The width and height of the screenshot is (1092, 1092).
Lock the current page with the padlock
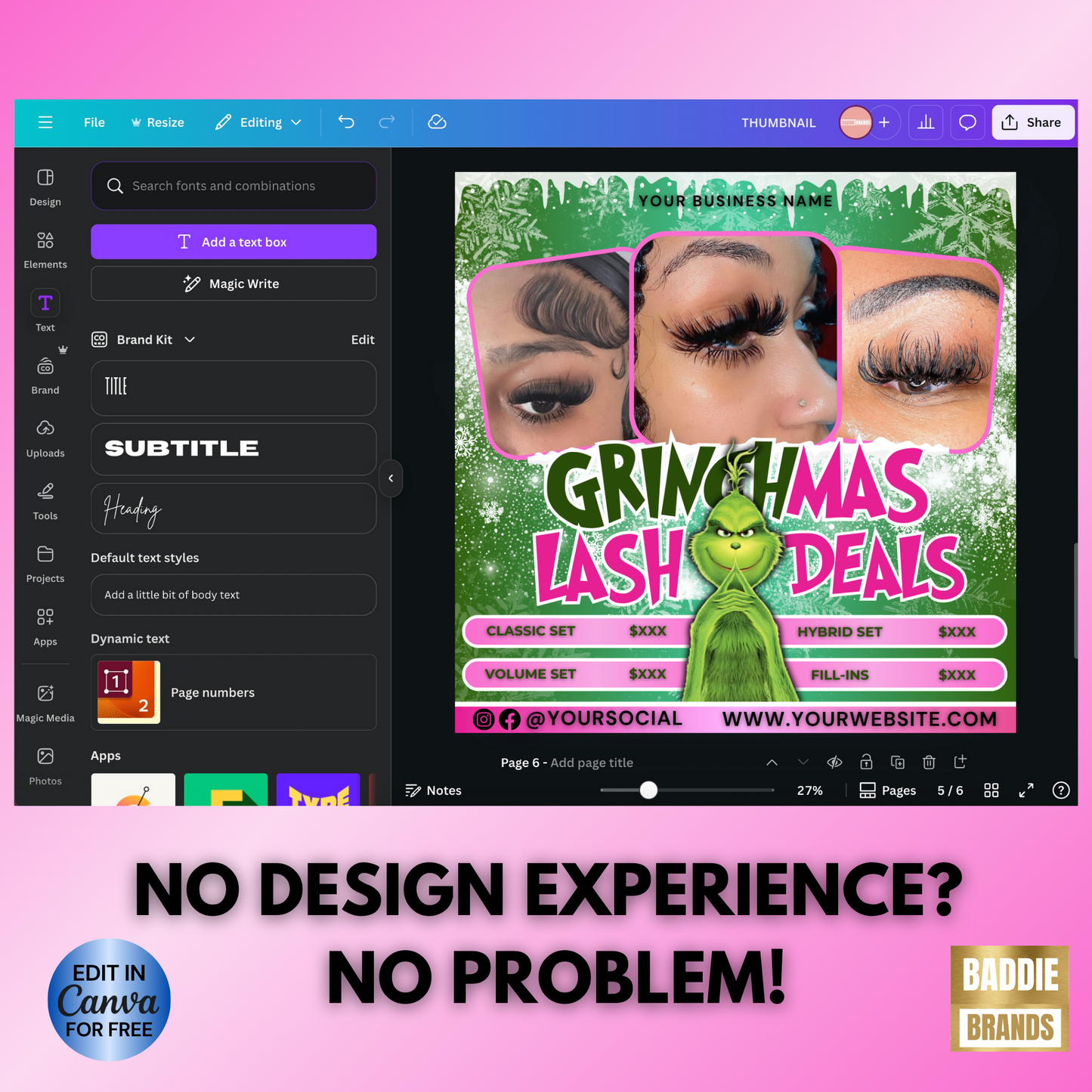point(866,762)
